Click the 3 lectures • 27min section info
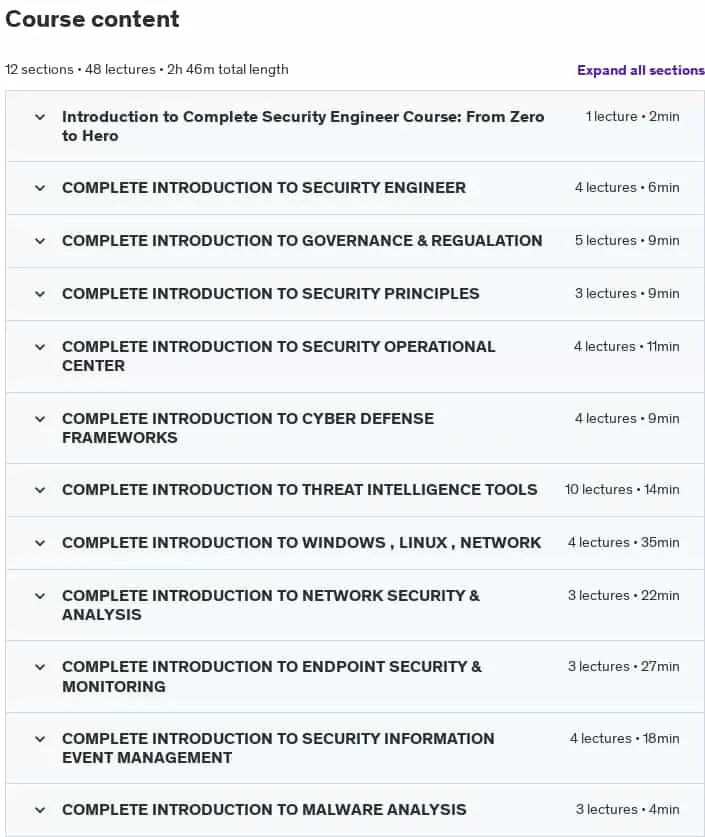 click(623, 667)
